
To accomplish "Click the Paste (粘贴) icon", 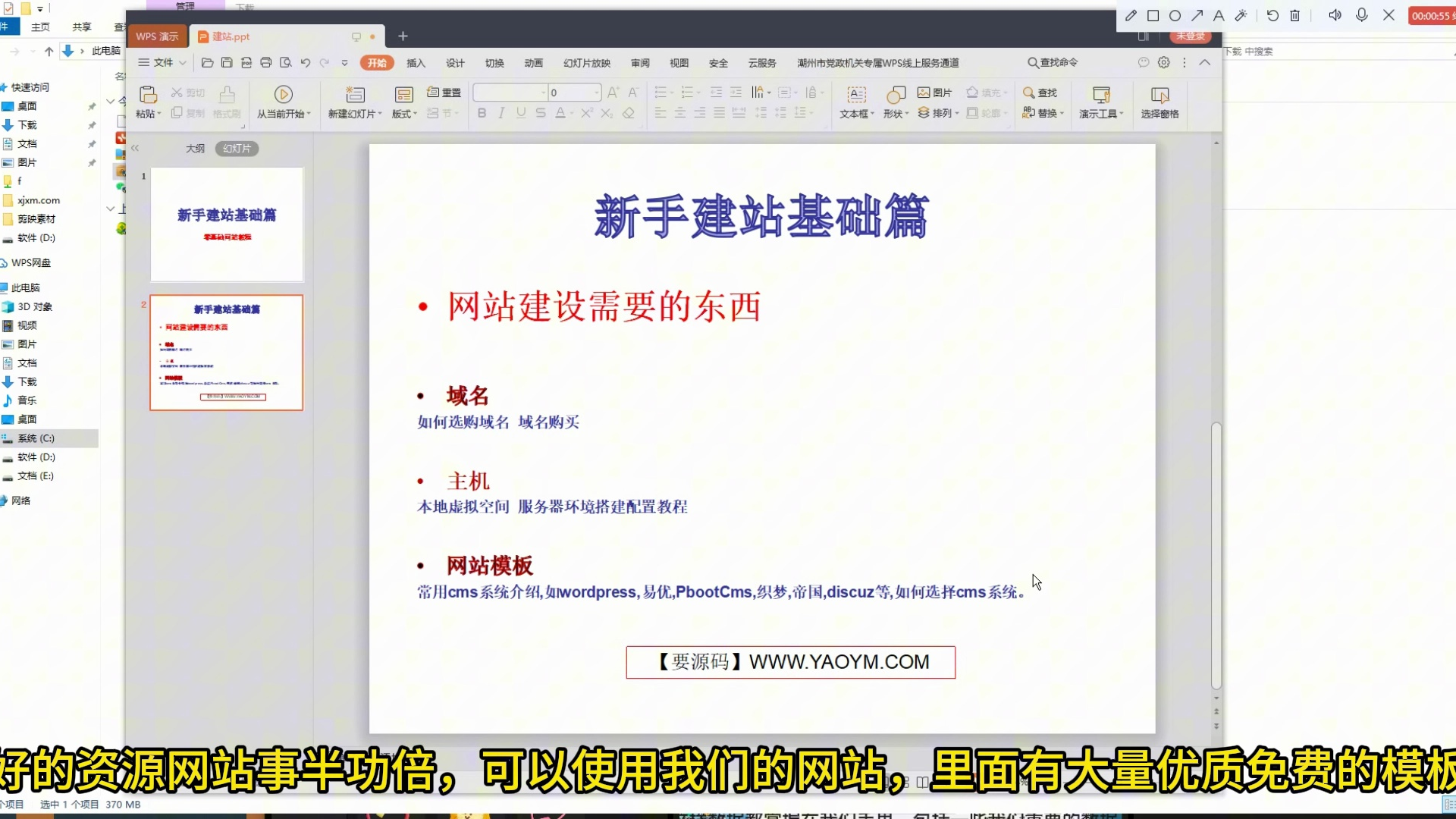I will (x=148, y=95).
